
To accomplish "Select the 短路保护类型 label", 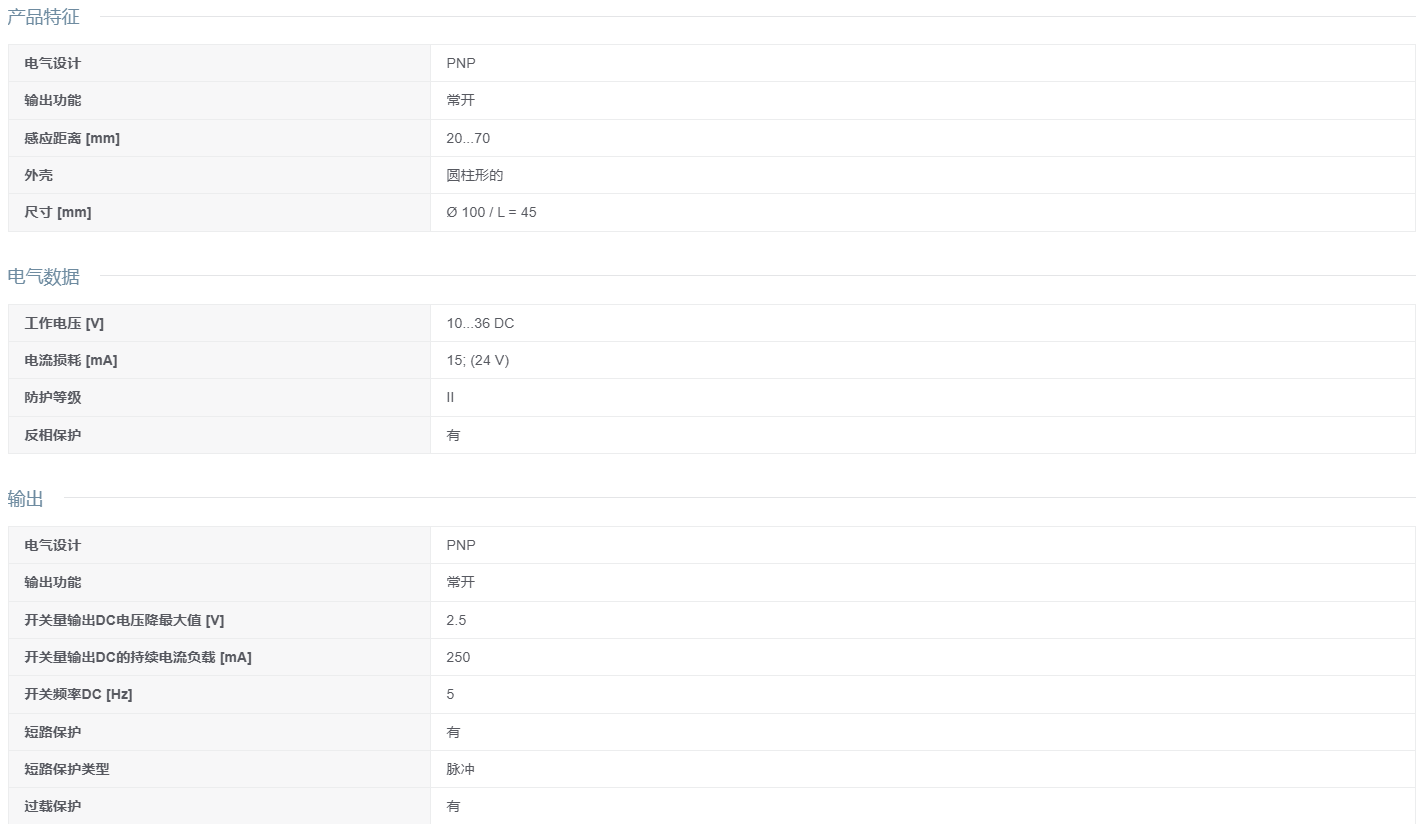I will [x=67, y=769].
